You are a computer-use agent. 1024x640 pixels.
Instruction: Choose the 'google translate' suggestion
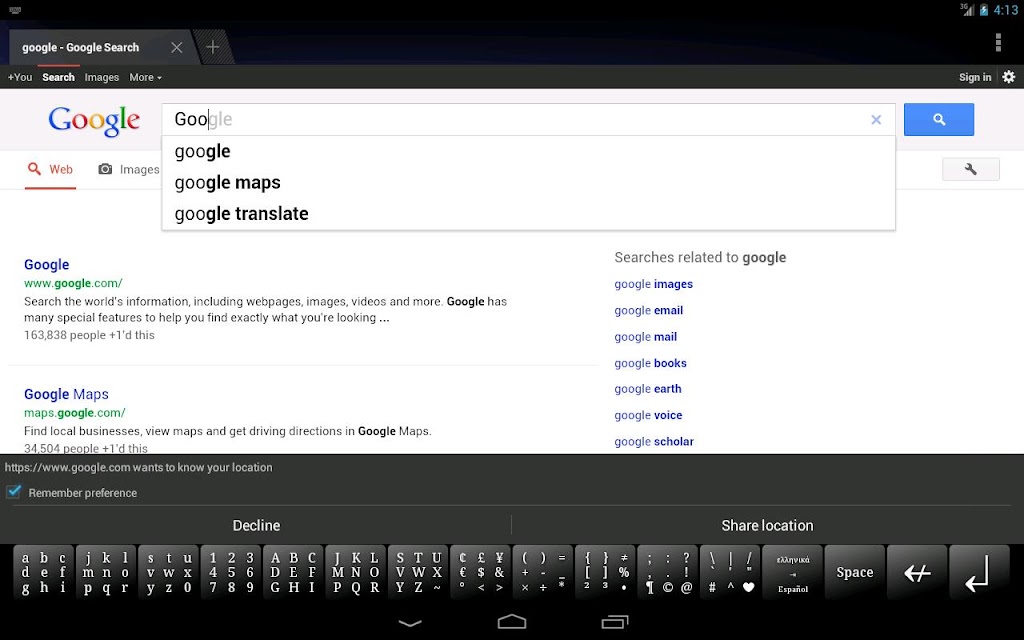[x=528, y=214]
